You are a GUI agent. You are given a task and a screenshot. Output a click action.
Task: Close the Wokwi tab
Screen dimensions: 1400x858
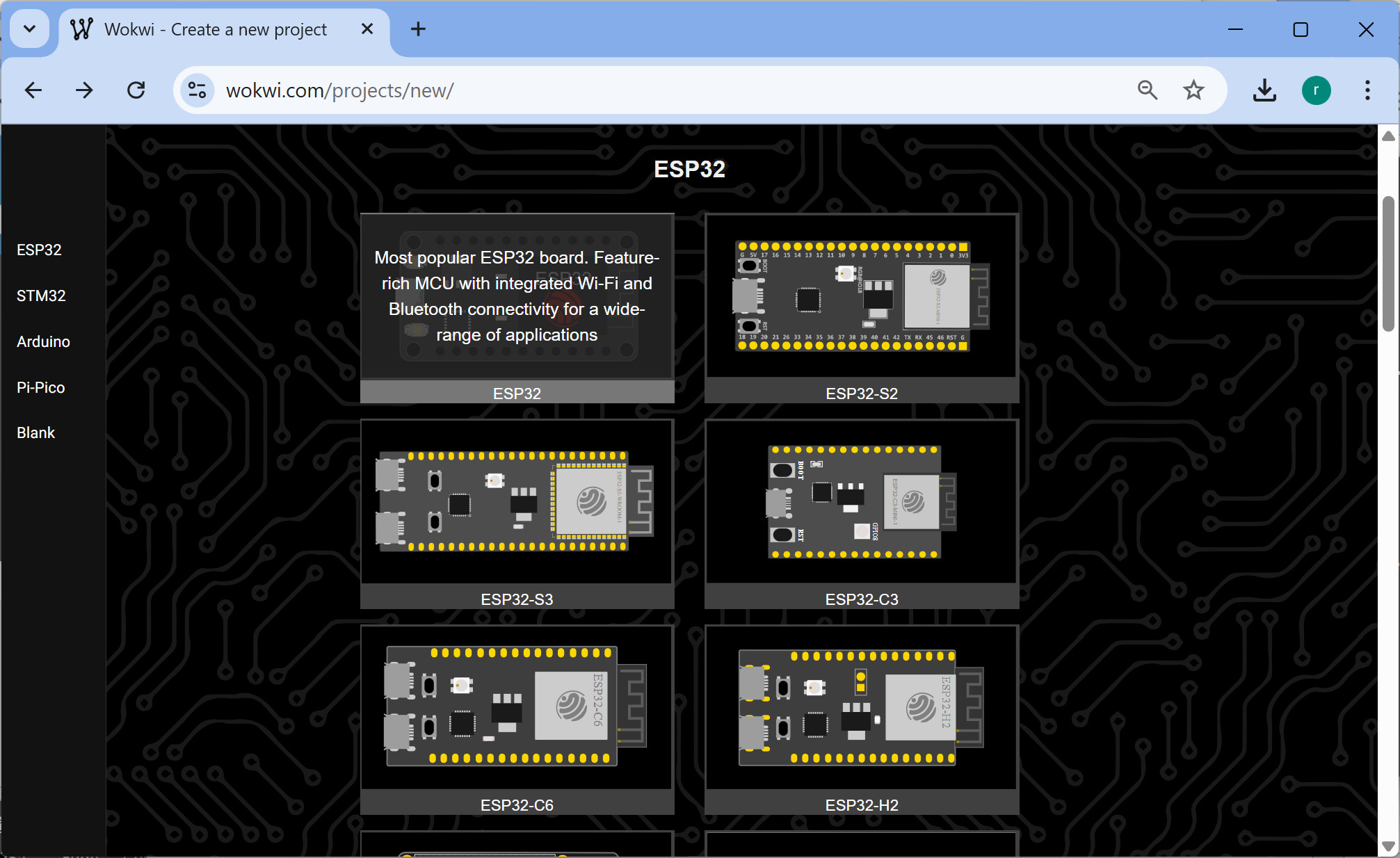367,29
